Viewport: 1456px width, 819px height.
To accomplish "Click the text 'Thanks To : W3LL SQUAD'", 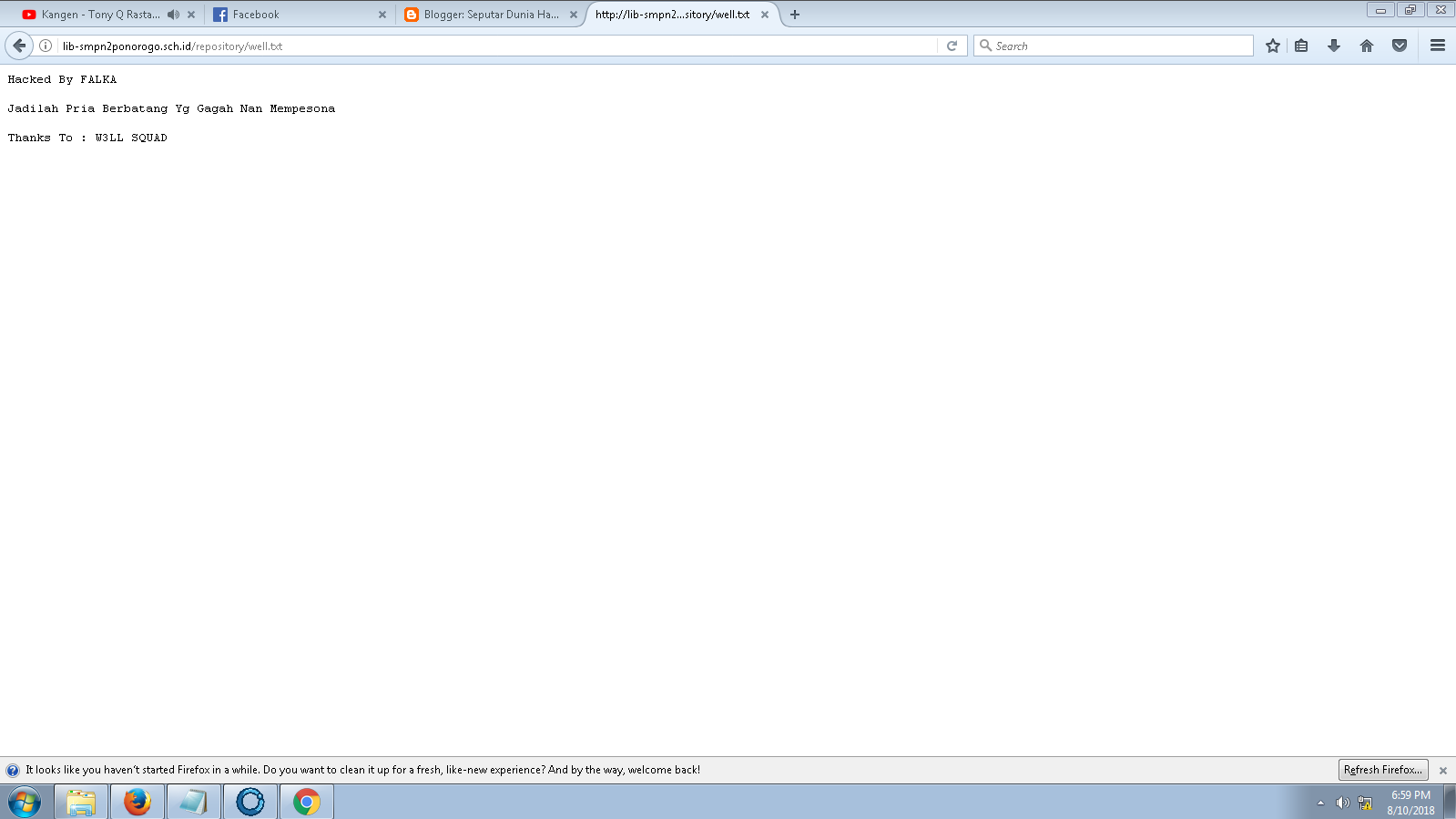I will [87, 138].
